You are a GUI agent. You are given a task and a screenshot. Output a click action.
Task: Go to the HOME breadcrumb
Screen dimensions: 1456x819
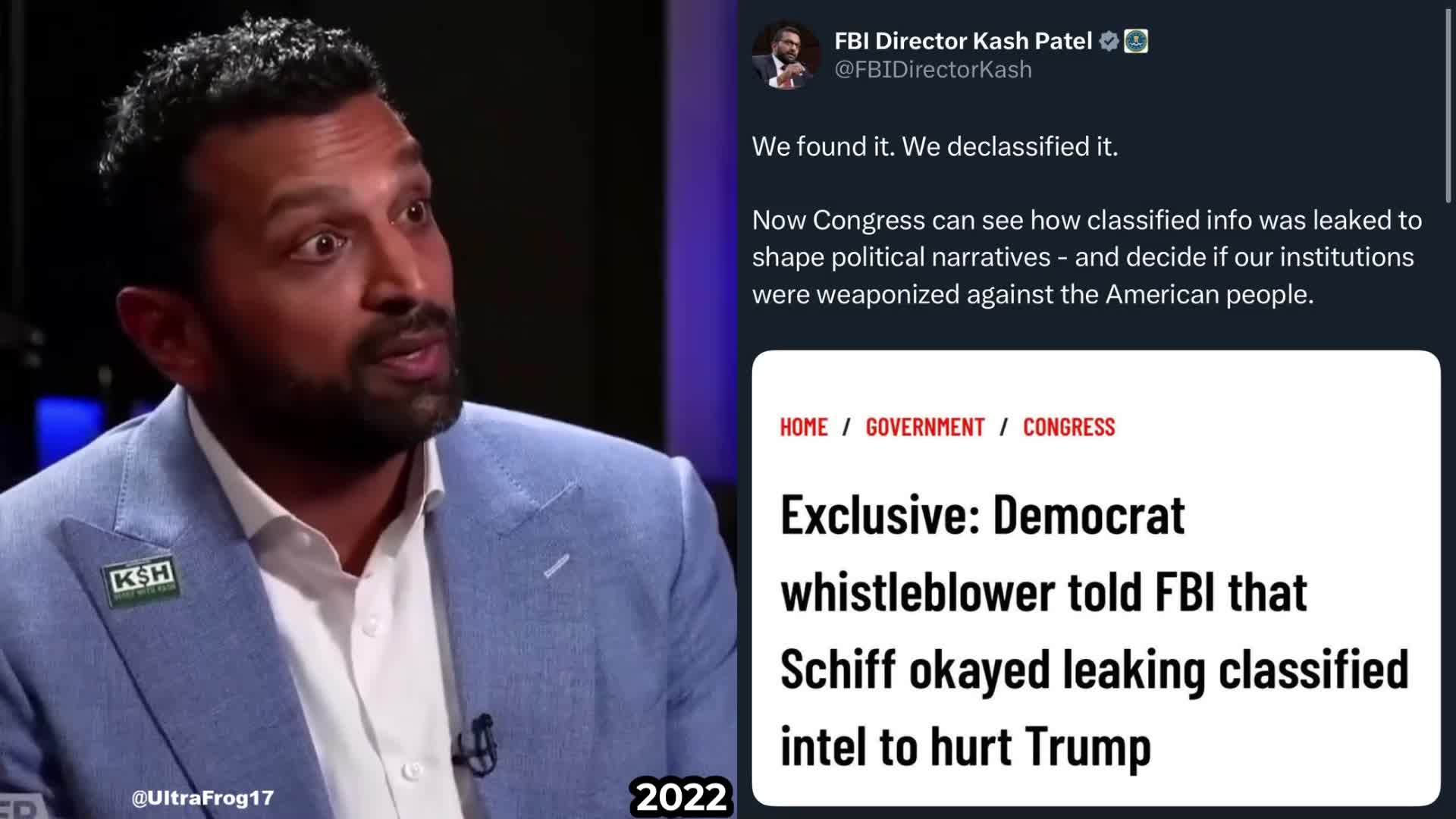tap(804, 427)
